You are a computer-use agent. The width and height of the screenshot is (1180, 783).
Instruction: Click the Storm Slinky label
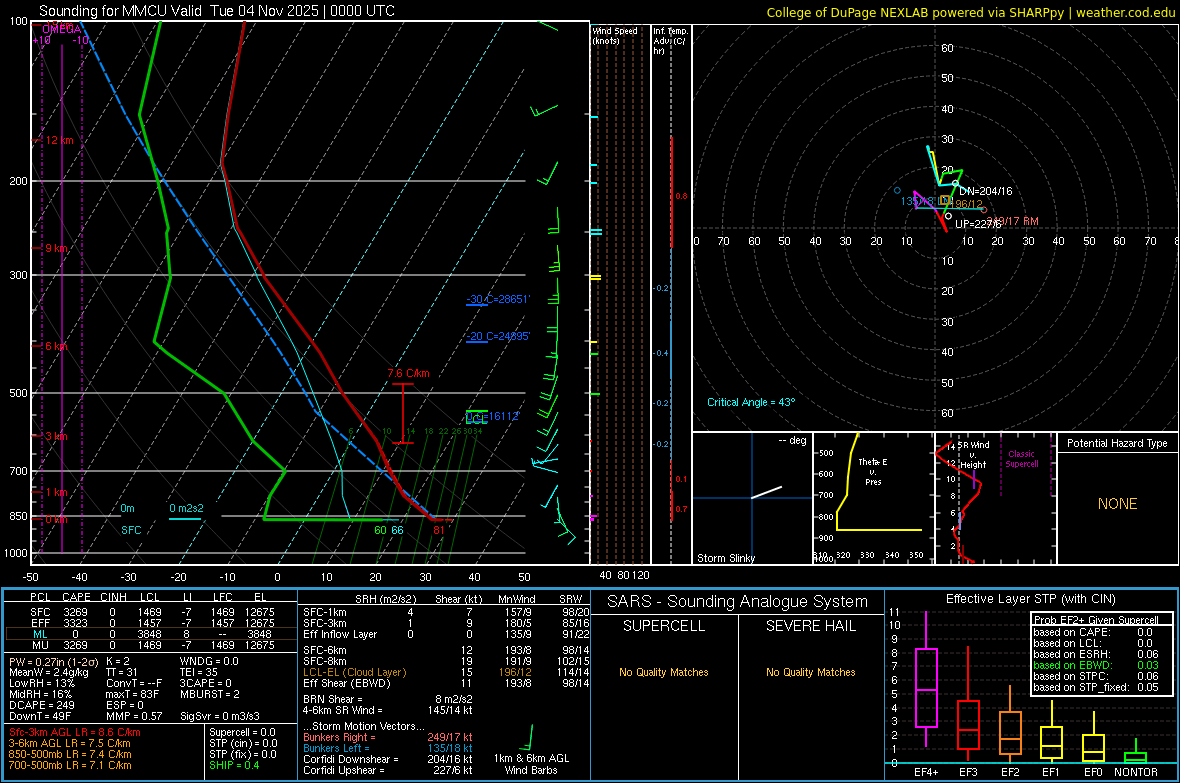pyautogui.click(x=725, y=558)
